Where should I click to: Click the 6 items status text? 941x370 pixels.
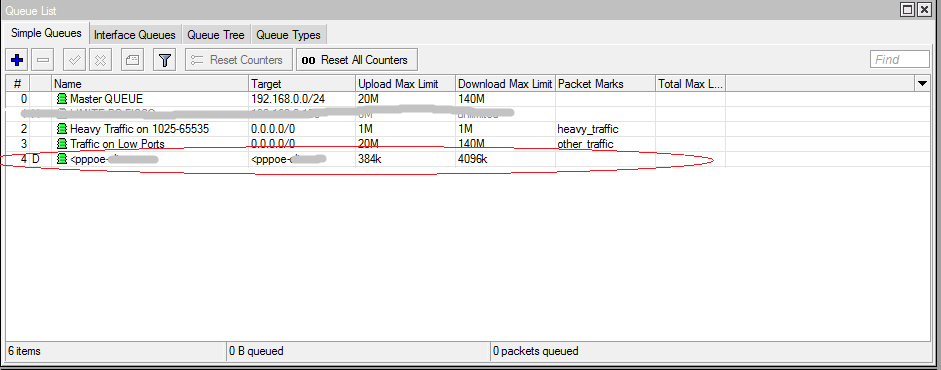[x=24, y=351]
